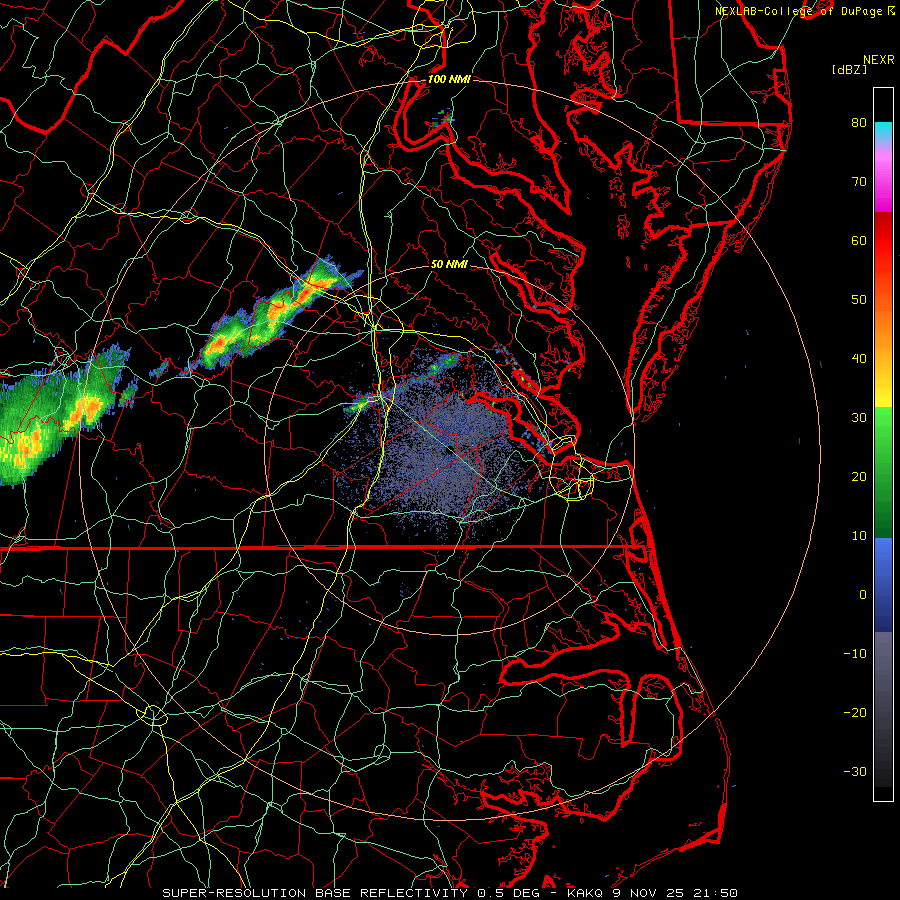Click the 80 value on the dBZ scale
Image resolution: width=900 pixels, height=900 pixels.
click(859, 123)
